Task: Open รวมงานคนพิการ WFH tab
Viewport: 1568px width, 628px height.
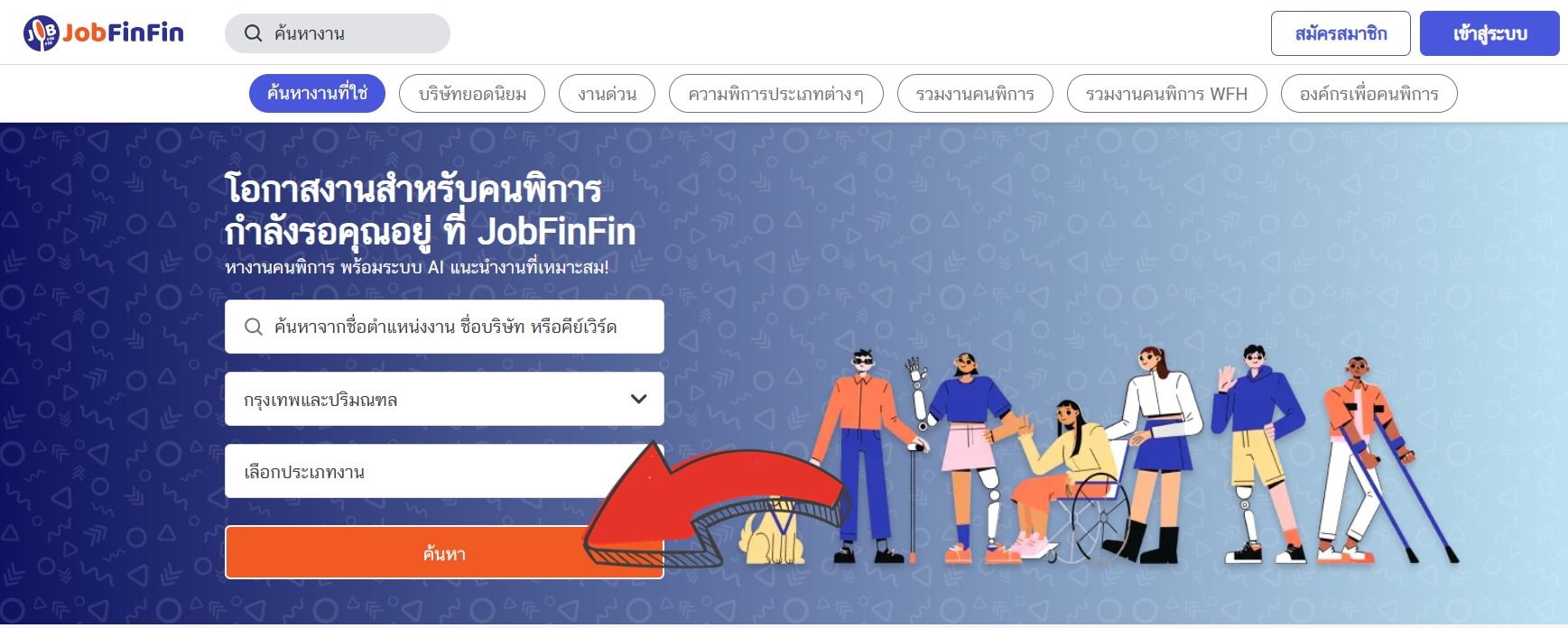Action: click(x=1166, y=94)
